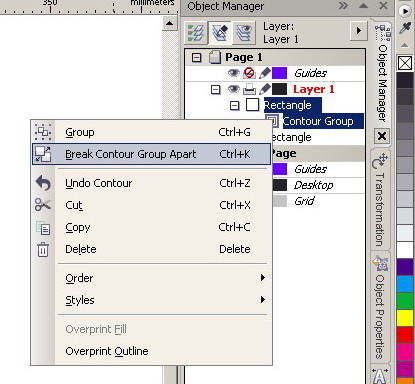Toggle editable pencil of Guides layer

(265, 73)
